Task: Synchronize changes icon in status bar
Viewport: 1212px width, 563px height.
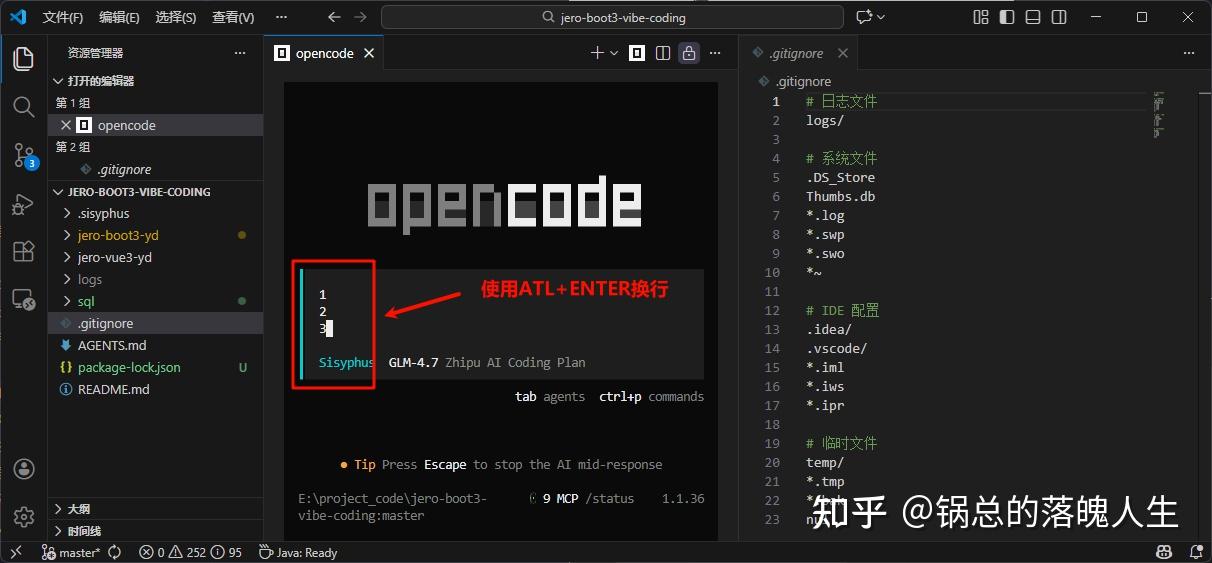Action: [x=114, y=552]
